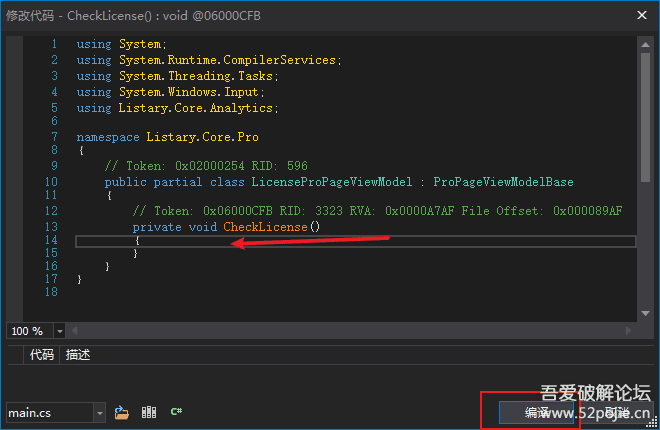Select the 描述 column header
This screenshot has width=660, height=430.
point(78,354)
